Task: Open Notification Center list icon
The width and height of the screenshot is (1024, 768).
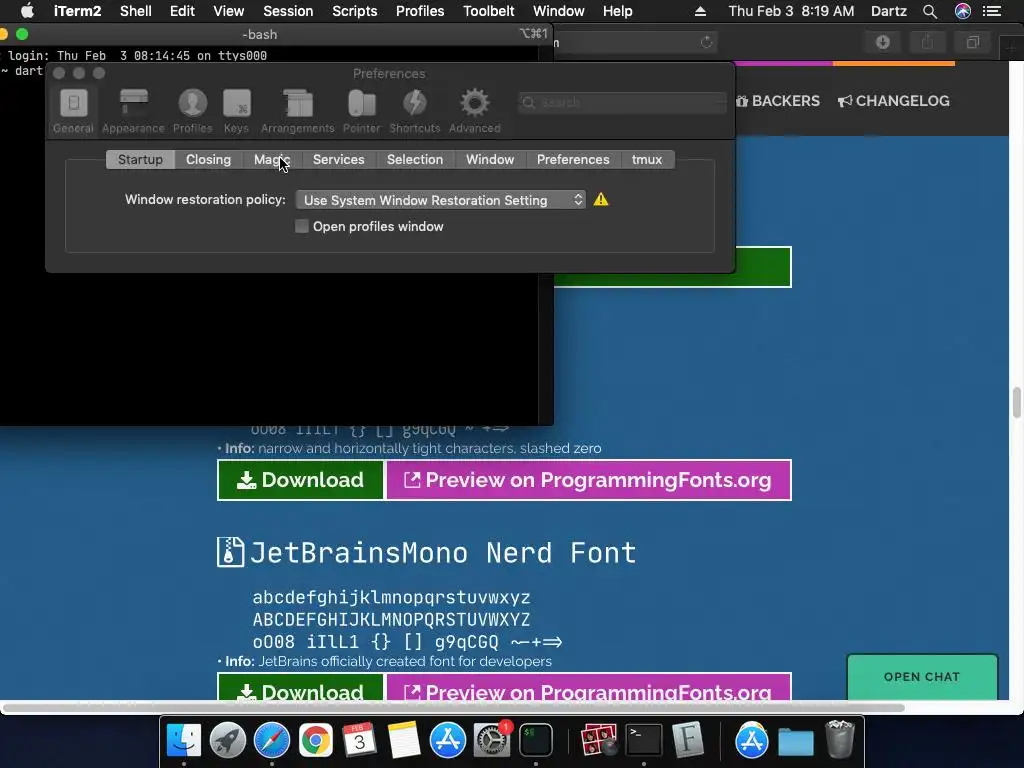Action: tap(992, 11)
